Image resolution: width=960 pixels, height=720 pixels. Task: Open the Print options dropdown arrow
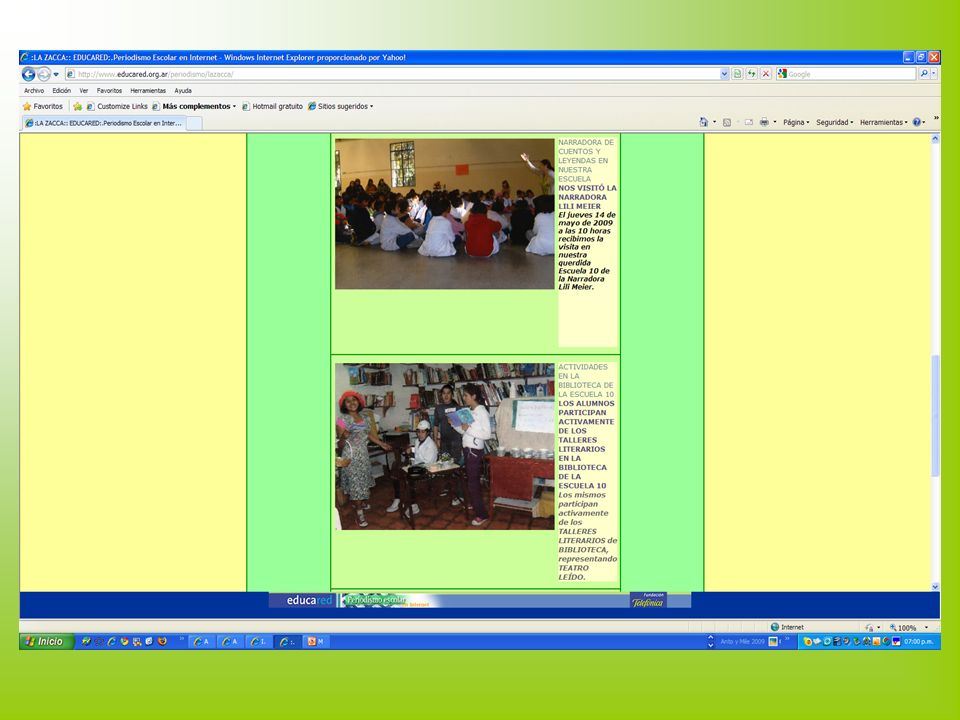[x=774, y=122]
